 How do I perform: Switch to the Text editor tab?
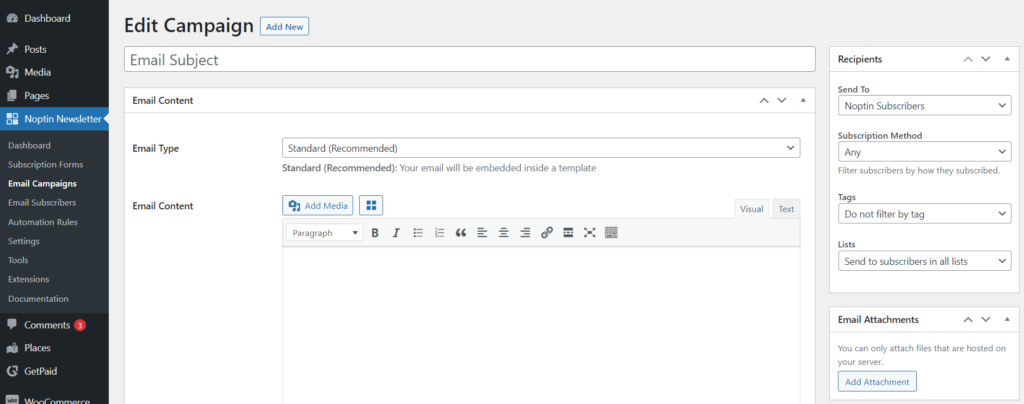tap(786, 209)
